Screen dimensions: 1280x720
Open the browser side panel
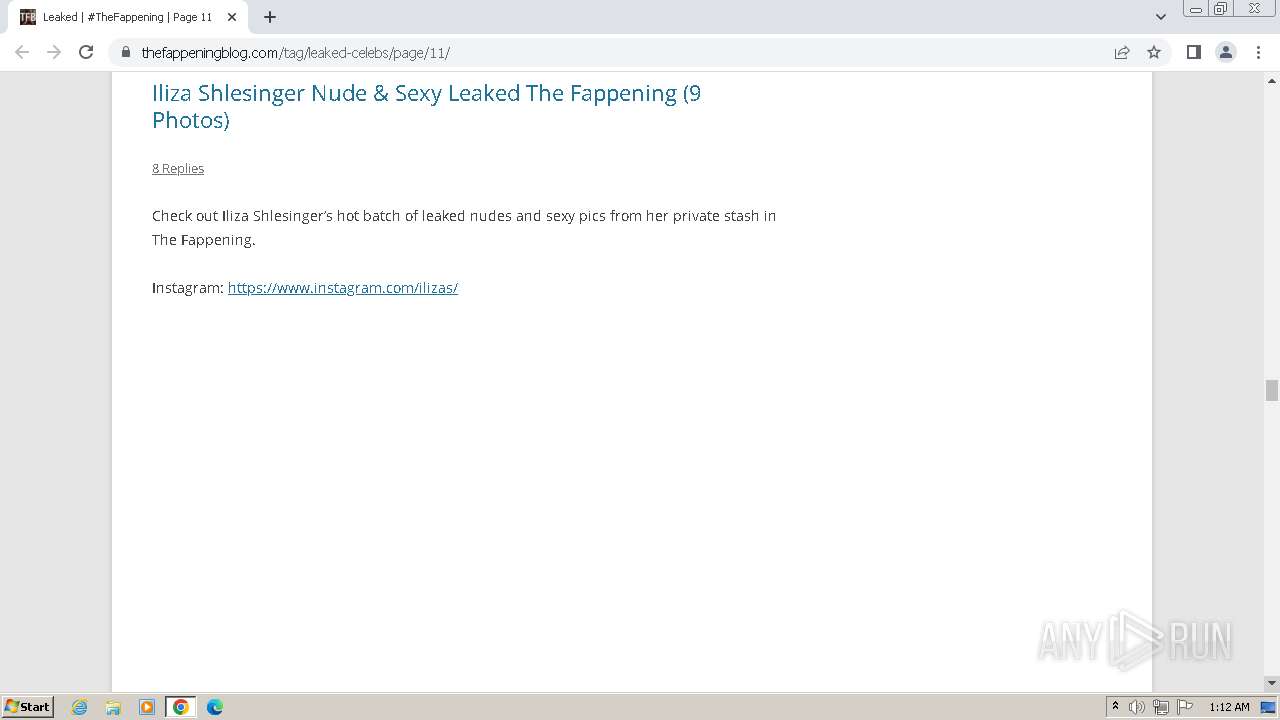(1193, 52)
